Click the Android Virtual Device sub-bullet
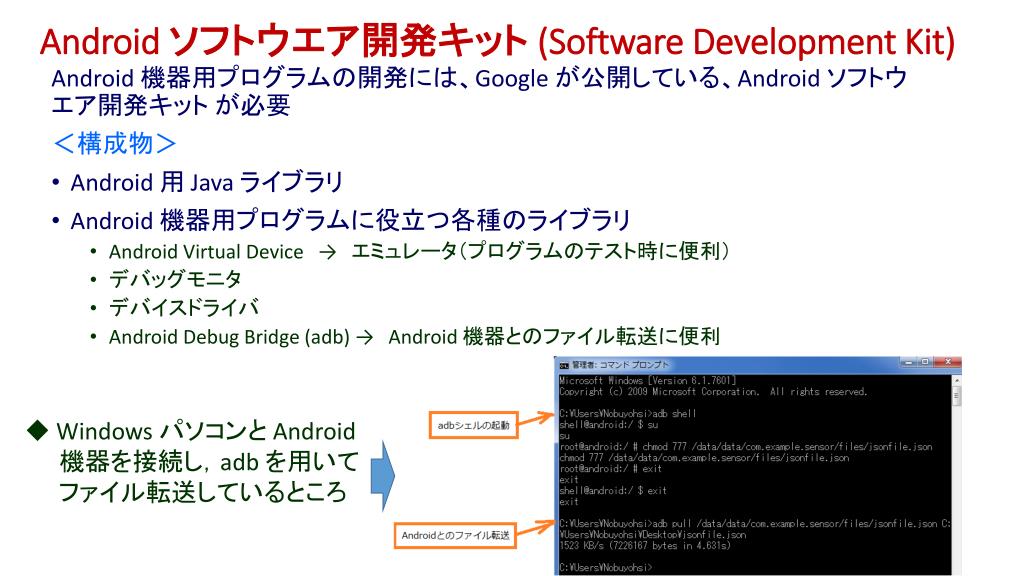The image size is (1024, 576). (419, 251)
